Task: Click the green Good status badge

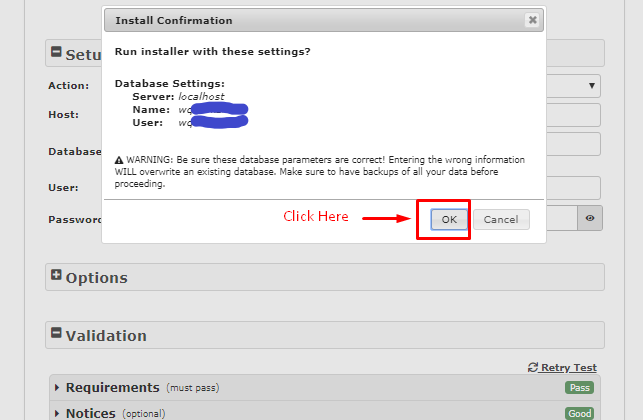Action: point(579,413)
